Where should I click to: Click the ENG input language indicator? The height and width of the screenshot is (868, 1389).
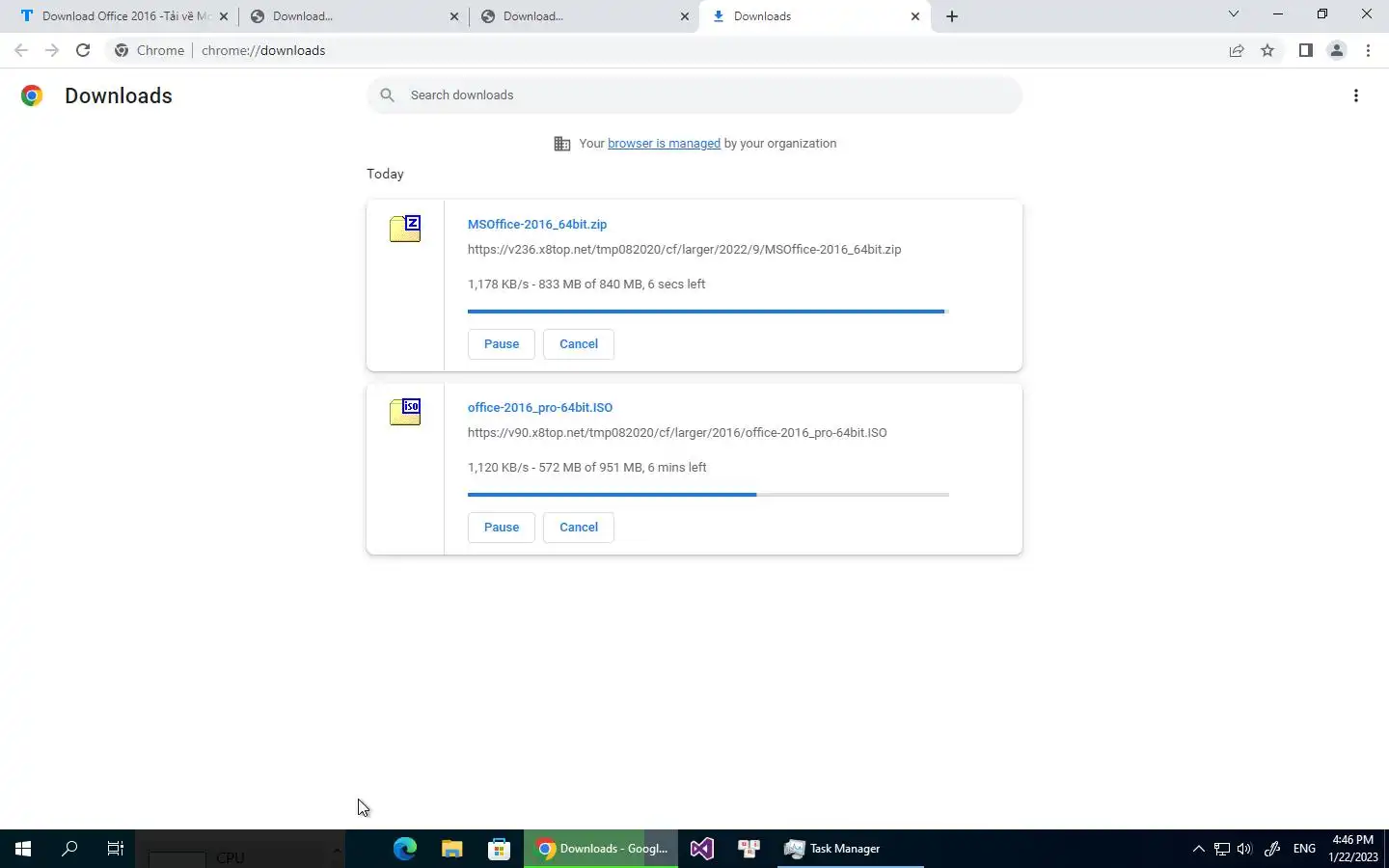click(x=1304, y=849)
